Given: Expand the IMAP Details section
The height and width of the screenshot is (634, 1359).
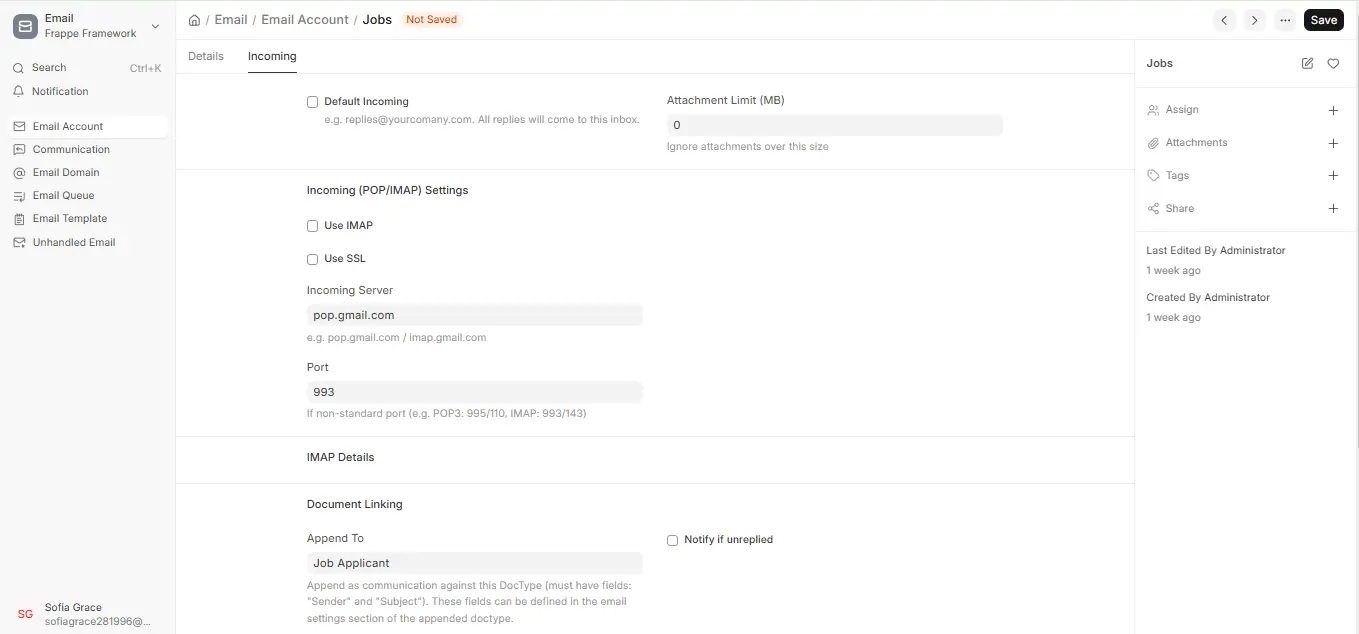Looking at the screenshot, I should pyautogui.click(x=340, y=457).
